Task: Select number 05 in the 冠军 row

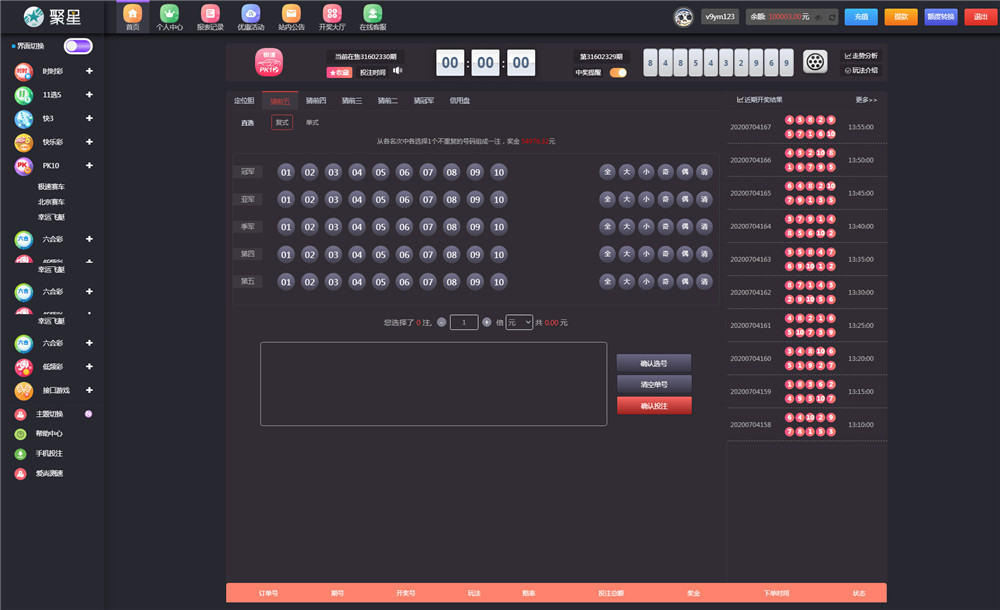Action: point(380,172)
